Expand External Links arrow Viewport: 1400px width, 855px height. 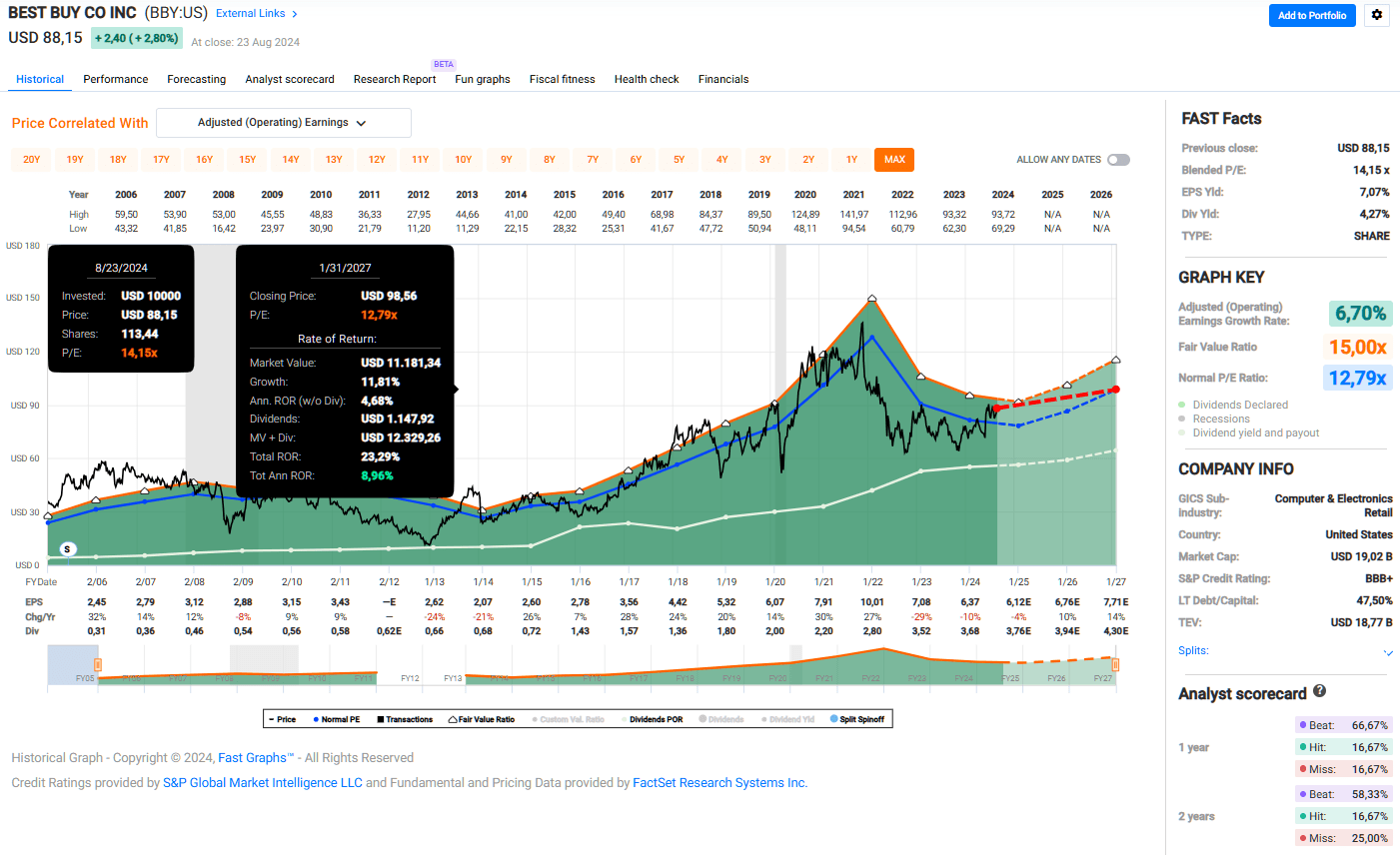pos(295,14)
